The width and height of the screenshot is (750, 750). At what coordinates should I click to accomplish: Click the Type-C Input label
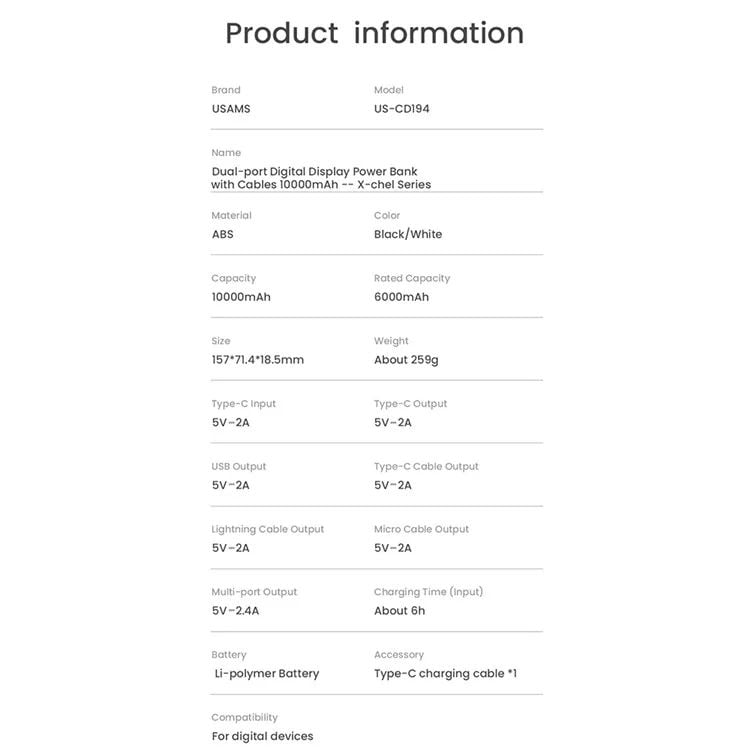[x=243, y=404]
